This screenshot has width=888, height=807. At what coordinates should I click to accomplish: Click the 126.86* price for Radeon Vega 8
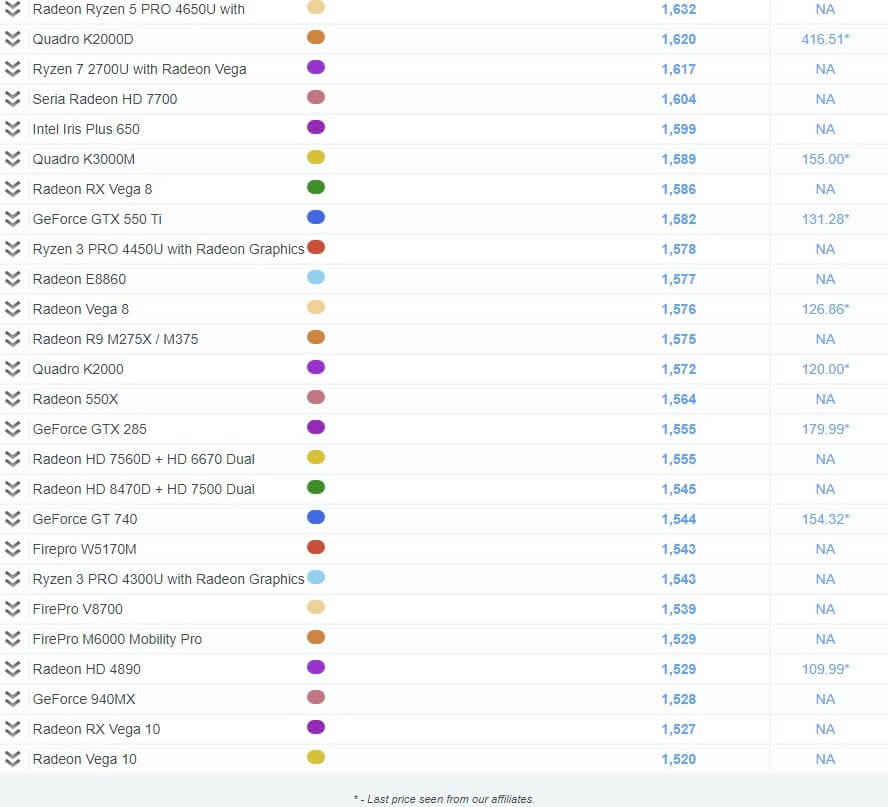pyautogui.click(x=825, y=309)
